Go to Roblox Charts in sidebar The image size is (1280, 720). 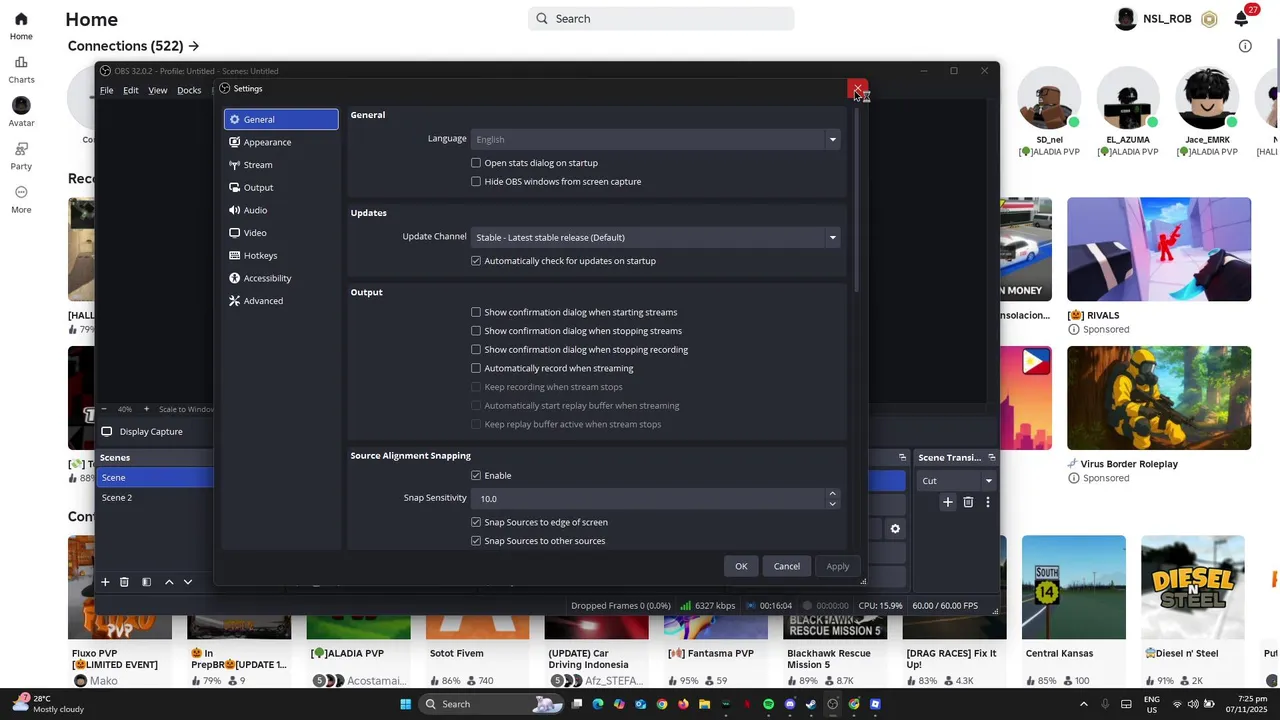tap(21, 69)
